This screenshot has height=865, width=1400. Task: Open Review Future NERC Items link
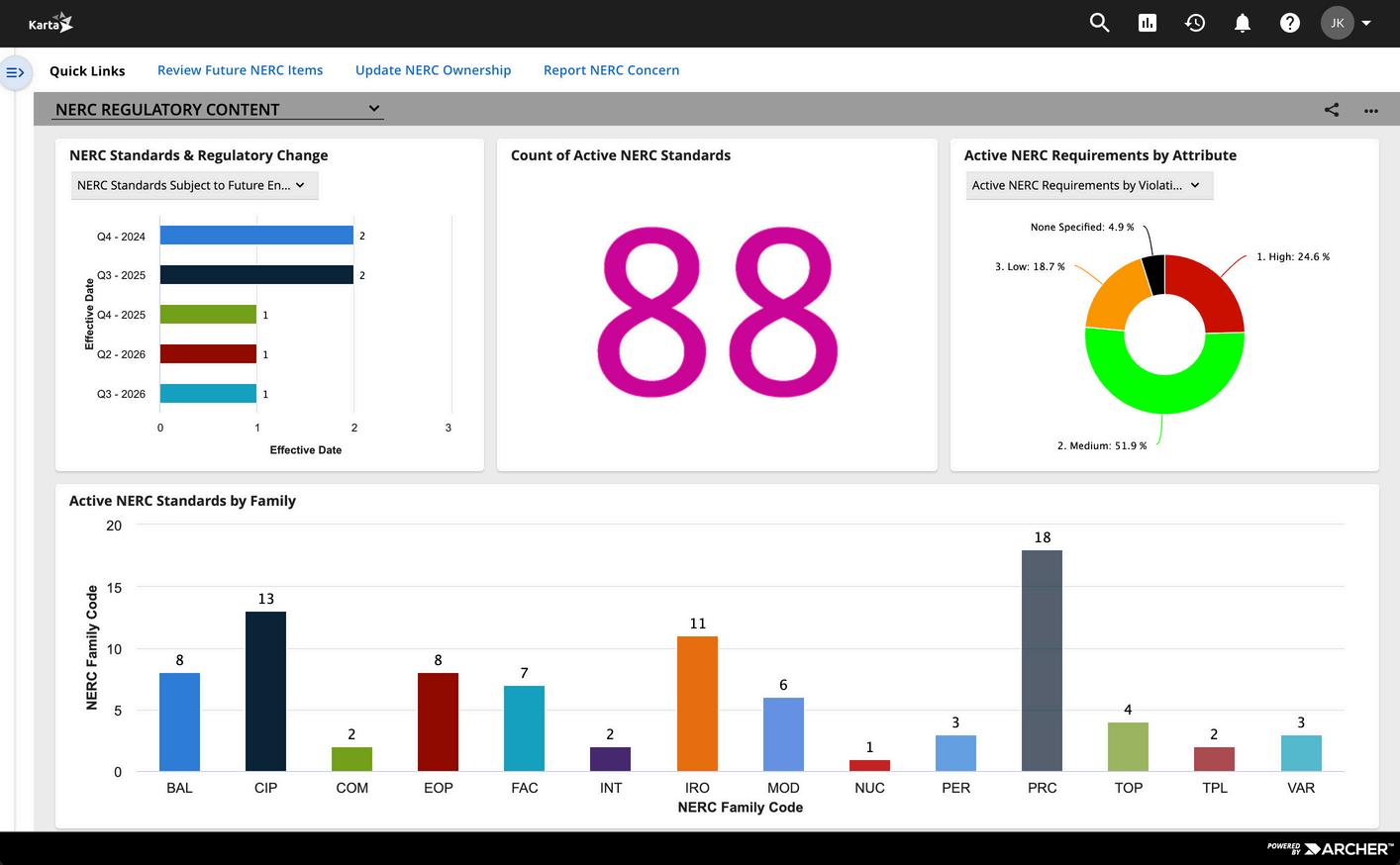tap(241, 70)
